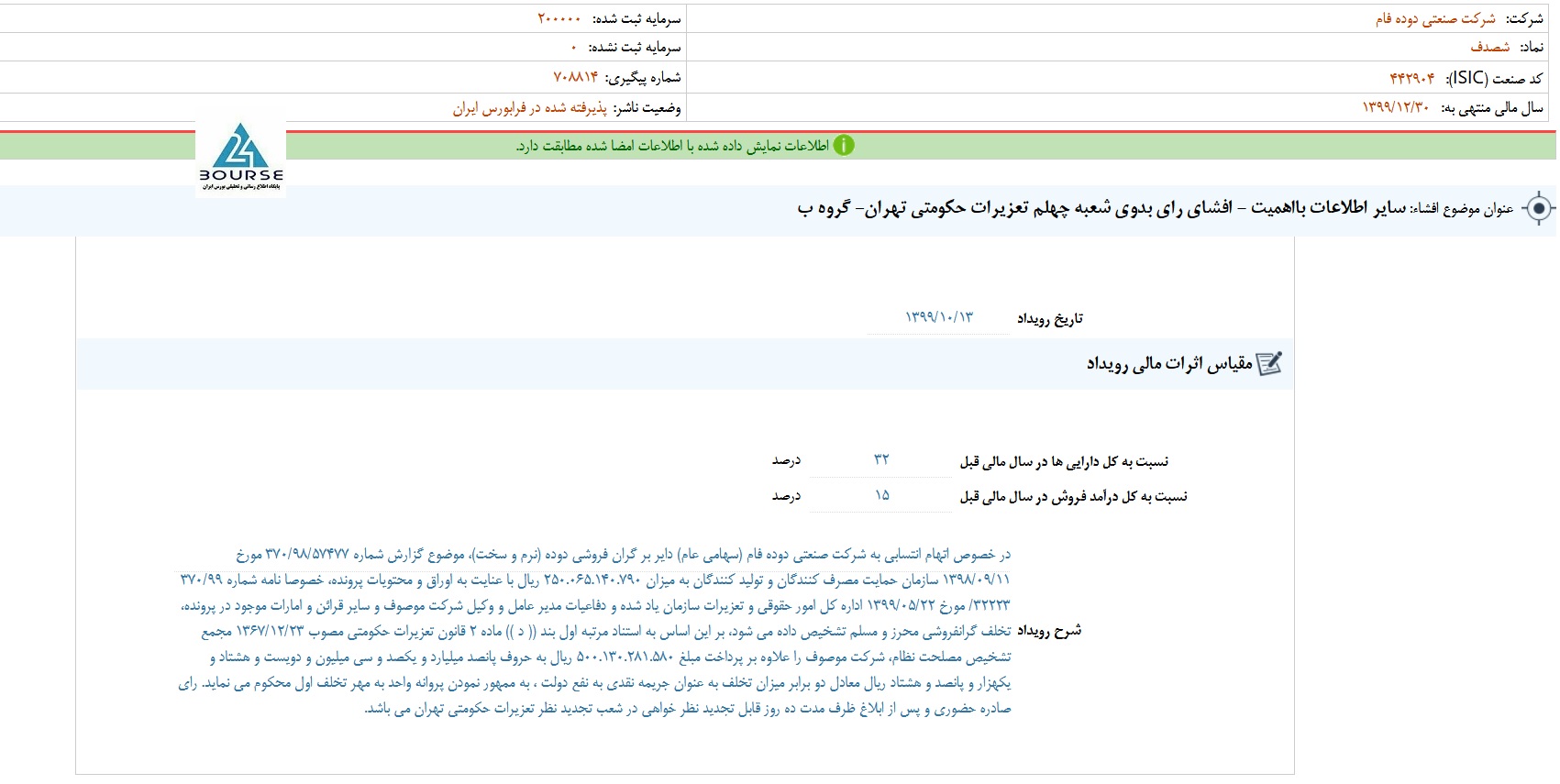Image resolution: width=1560 pixels, height=784 pixels.
Task: Click the شماره پیگیری label
Action: pos(644,77)
